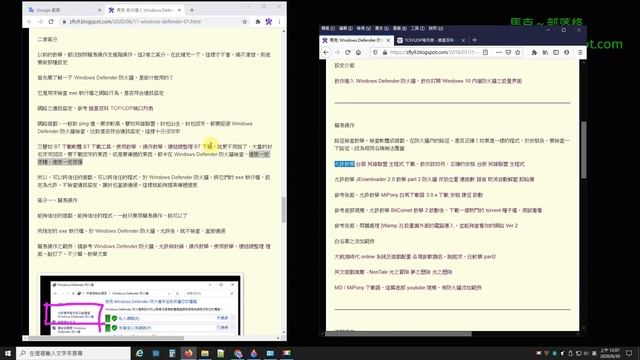The image size is (640, 360).
Task: Click the Firefox page horizontal scrollbar
Action: 398,334
